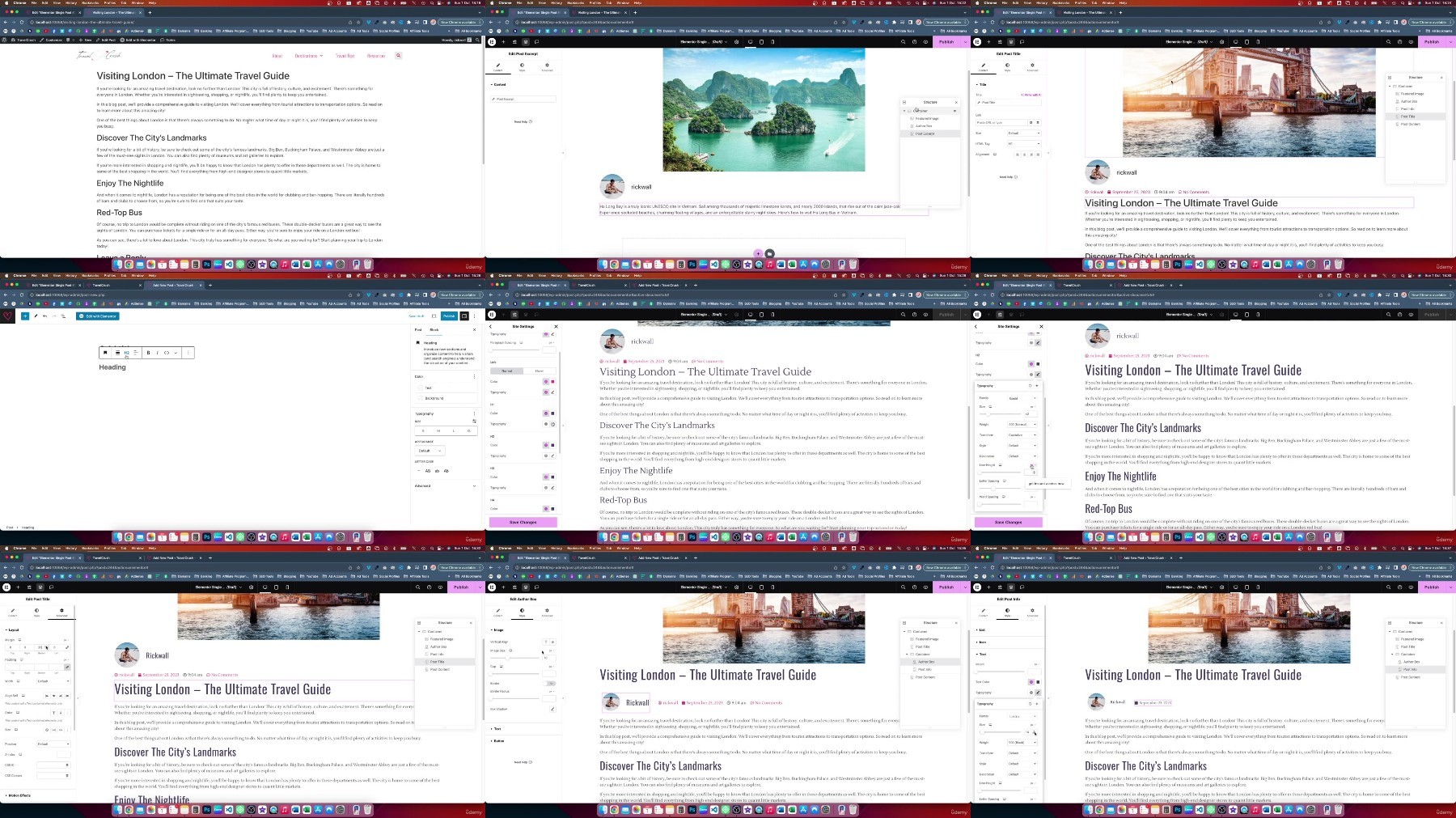
Task: Toggle the Settings sidebar icon next to Gutenberg Publish
Action: point(464,316)
